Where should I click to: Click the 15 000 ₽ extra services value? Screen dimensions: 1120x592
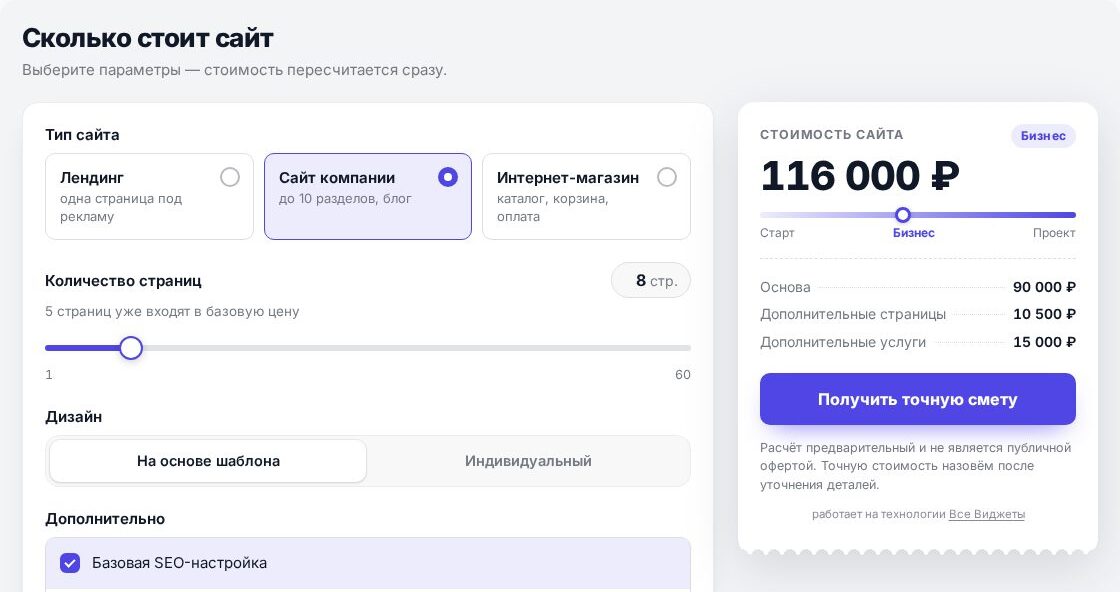[1044, 342]
